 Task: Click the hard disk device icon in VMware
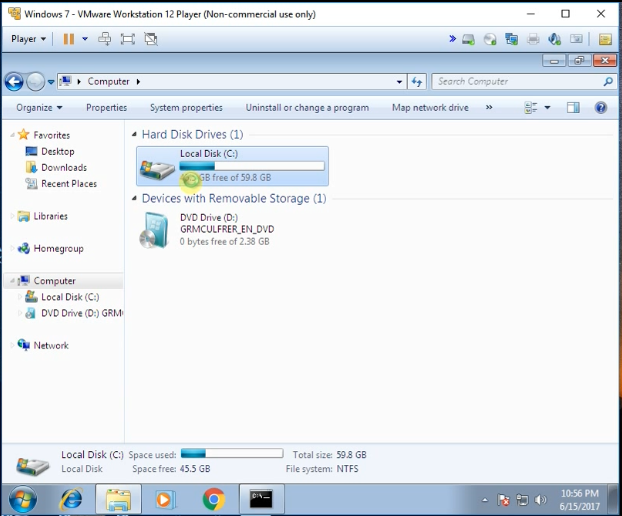coord(468,39)
